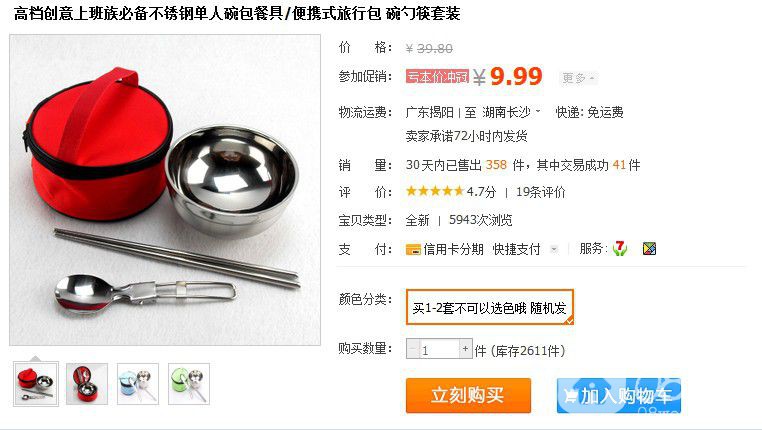Click the credit card installment icon

point(413,249)
